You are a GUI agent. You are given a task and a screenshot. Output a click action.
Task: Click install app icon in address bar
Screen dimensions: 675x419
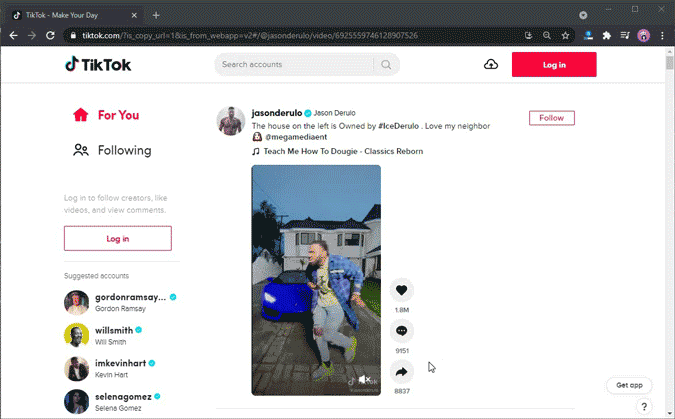[528, 35]
